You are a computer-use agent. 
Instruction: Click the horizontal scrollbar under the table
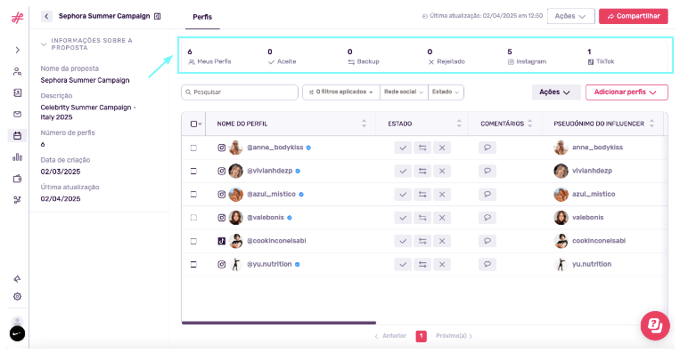279,323
